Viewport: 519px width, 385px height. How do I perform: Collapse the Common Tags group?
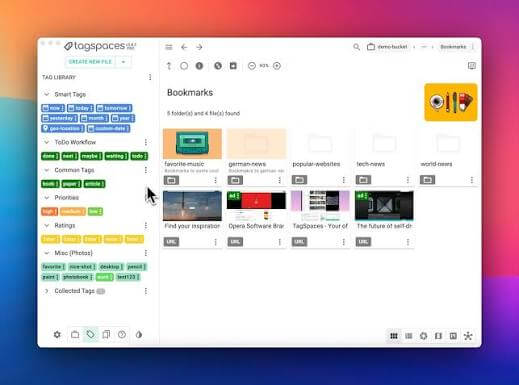(x=47, y=170)
